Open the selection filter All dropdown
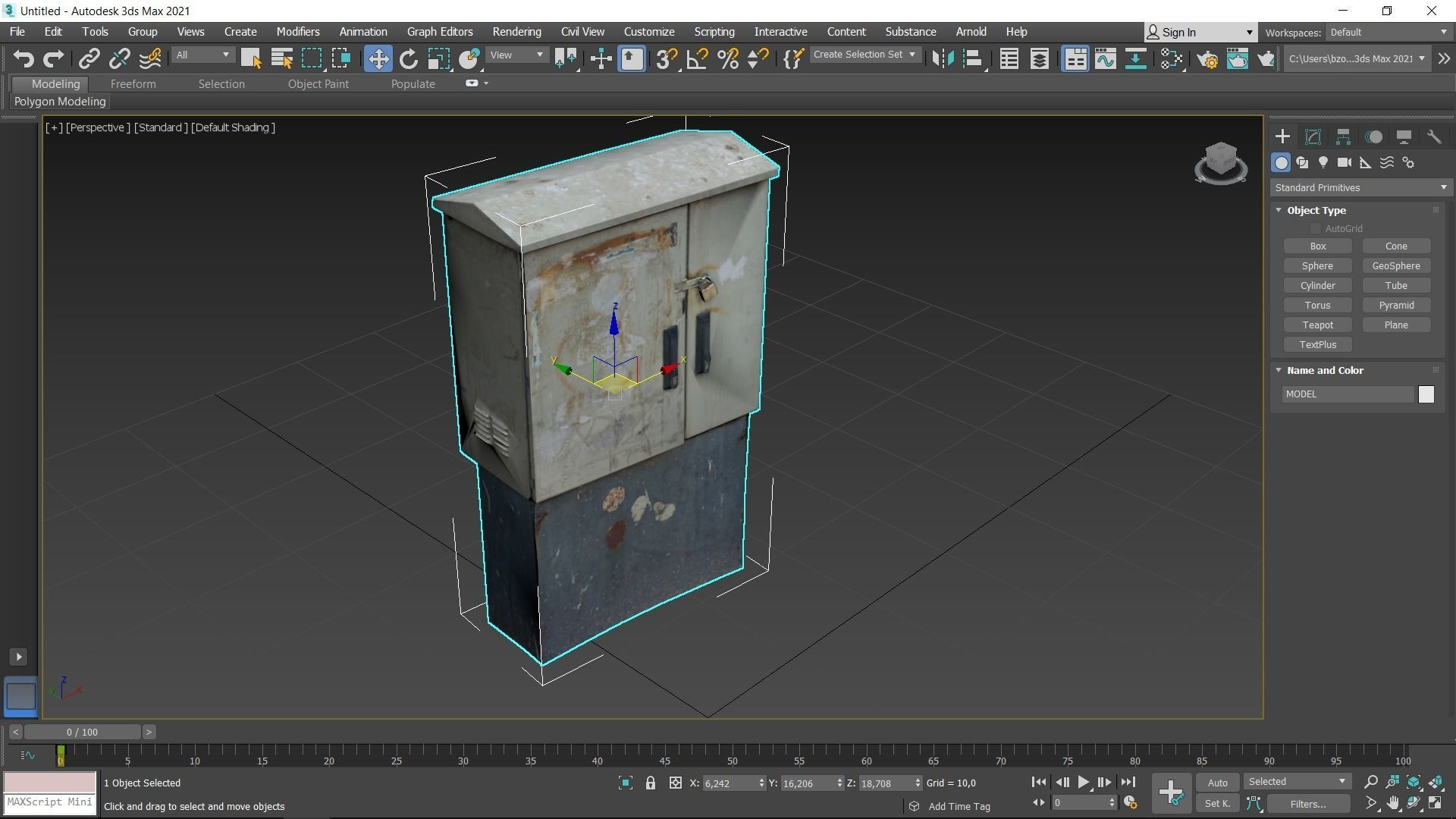The image size is (1456, 819). pos(202,55)
